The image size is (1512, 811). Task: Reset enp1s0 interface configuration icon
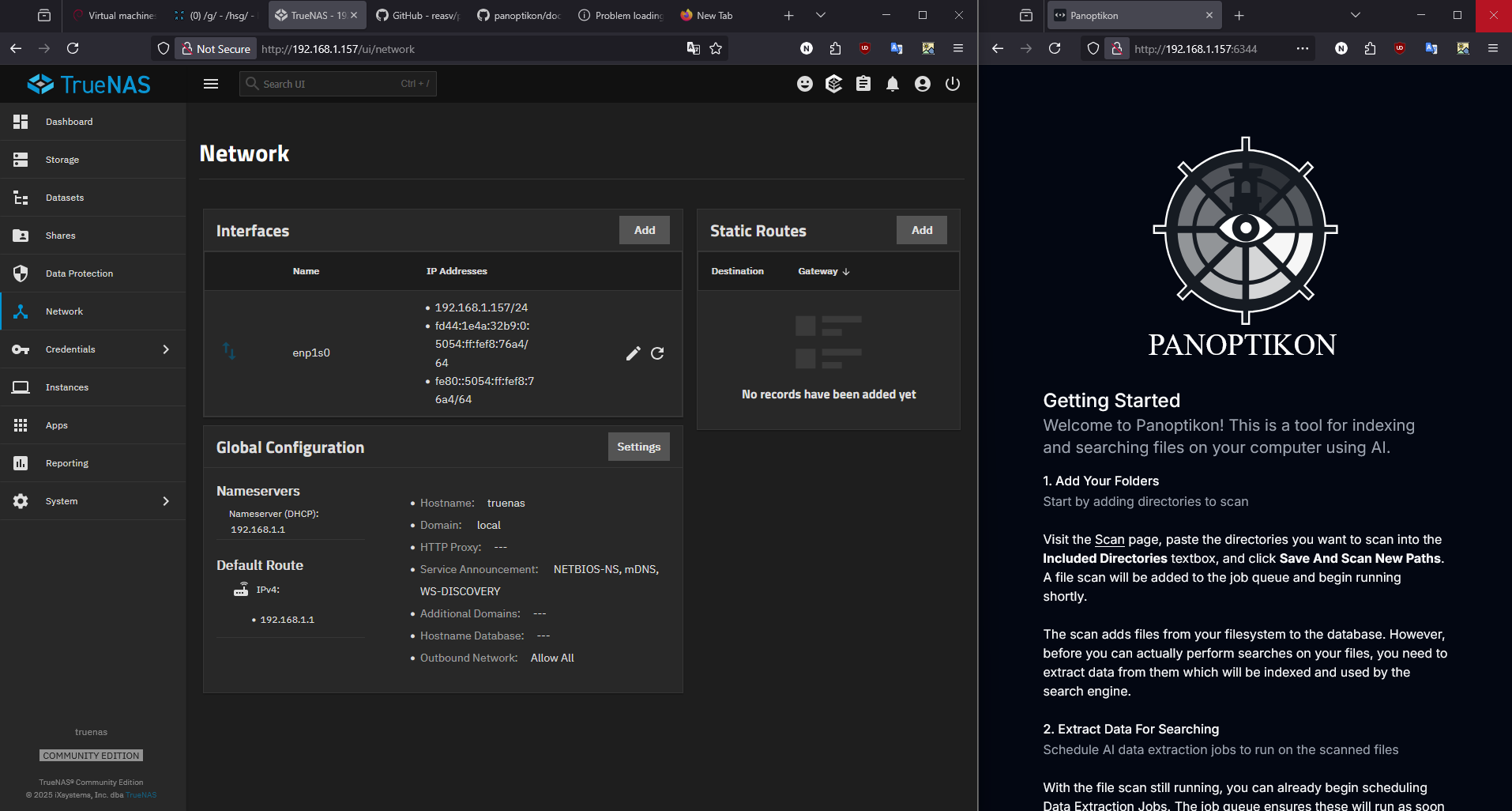tap(657, 353)
